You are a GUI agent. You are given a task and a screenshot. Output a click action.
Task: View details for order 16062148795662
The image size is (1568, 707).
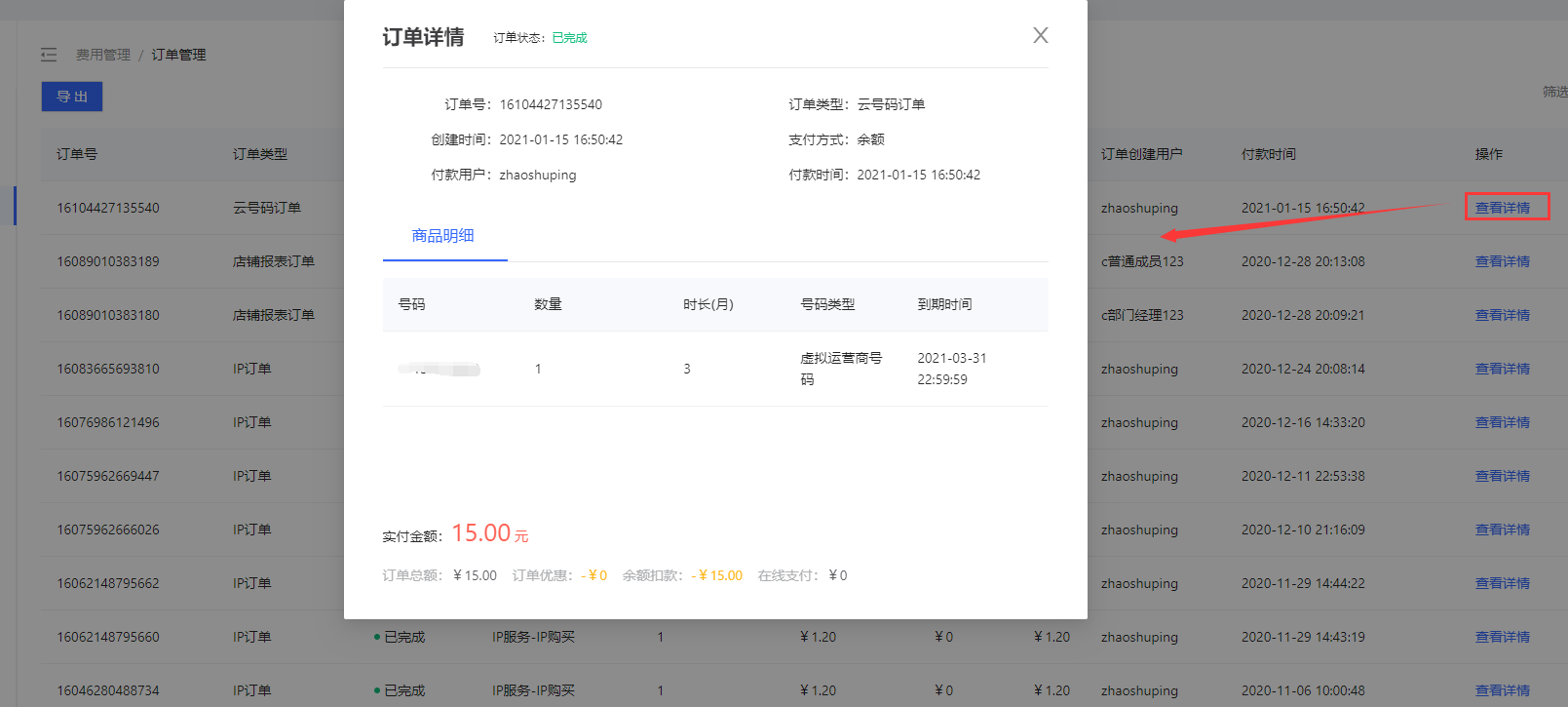coord(1503,583)
